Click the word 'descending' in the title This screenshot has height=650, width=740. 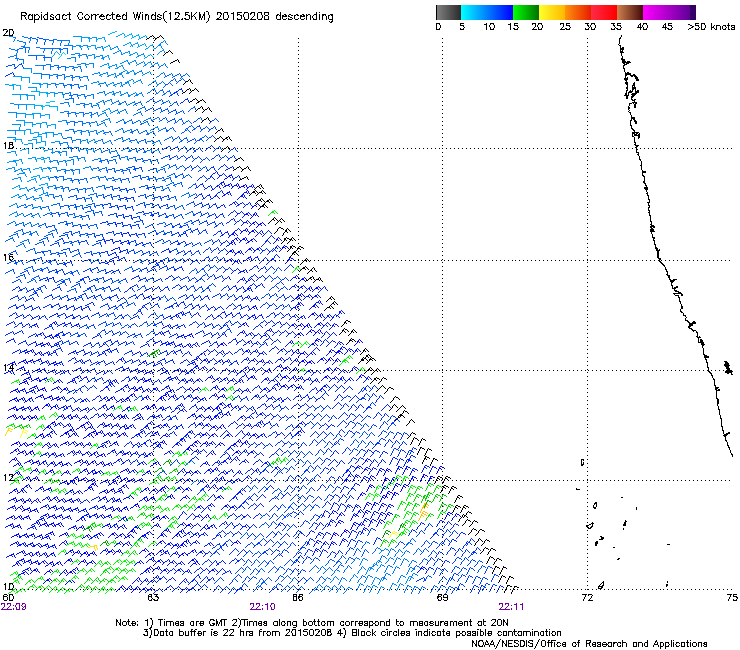pyautogui.click(x=304, y=17)
